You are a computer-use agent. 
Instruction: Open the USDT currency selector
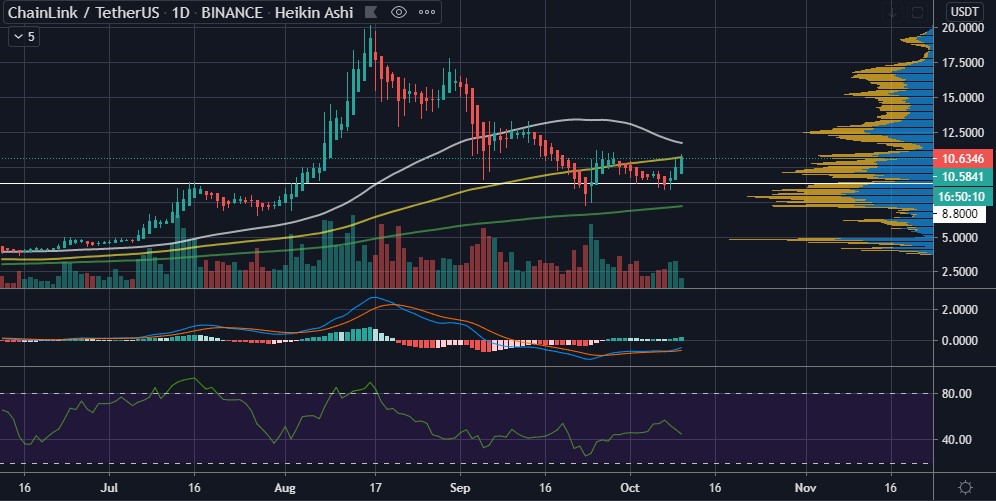point(963,11)
